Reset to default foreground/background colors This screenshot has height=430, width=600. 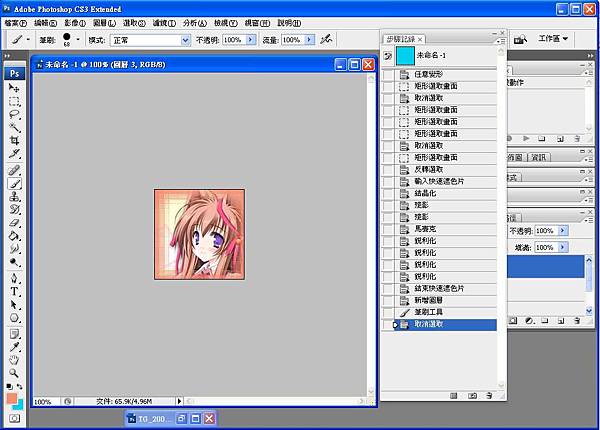click(10, 387)
